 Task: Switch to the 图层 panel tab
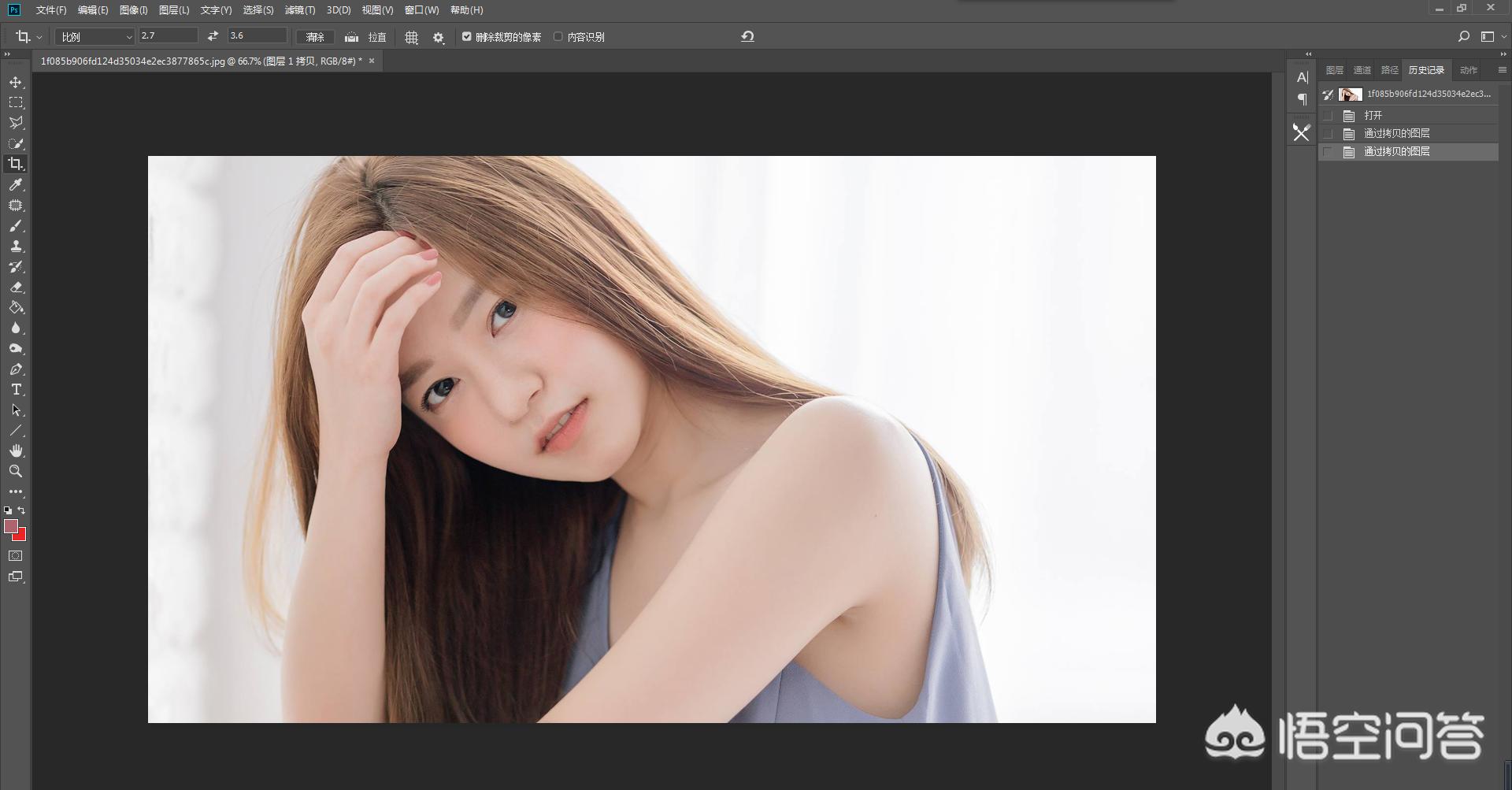1334,70
